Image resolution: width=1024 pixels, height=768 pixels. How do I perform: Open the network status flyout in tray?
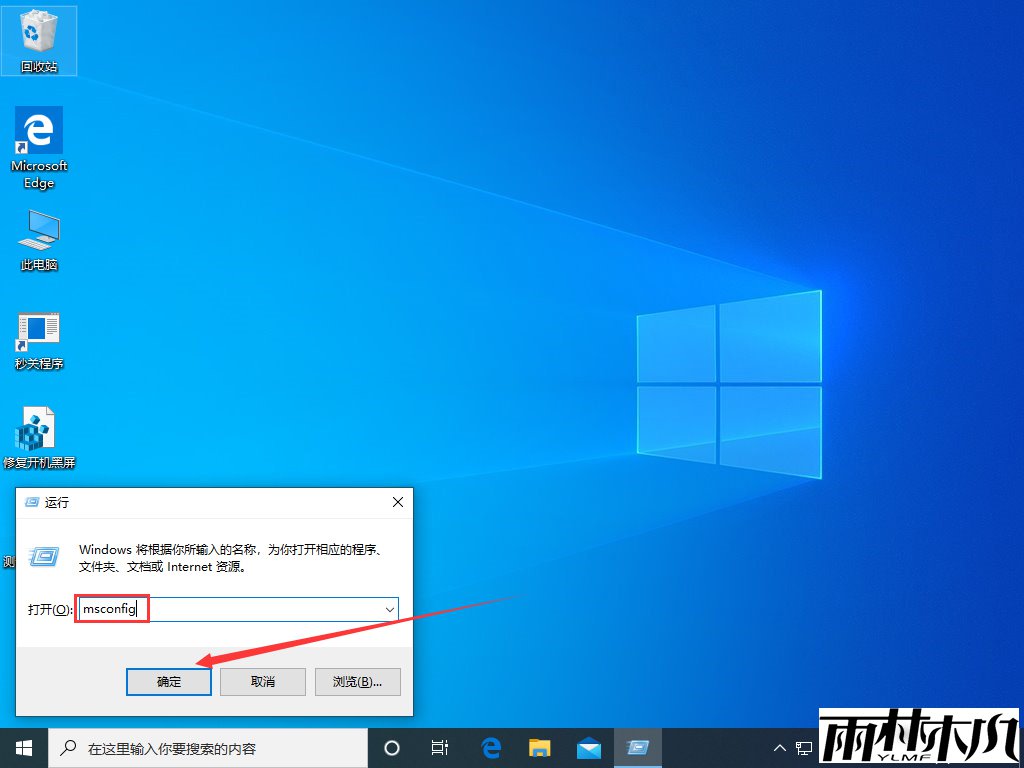tap(803, 747)
